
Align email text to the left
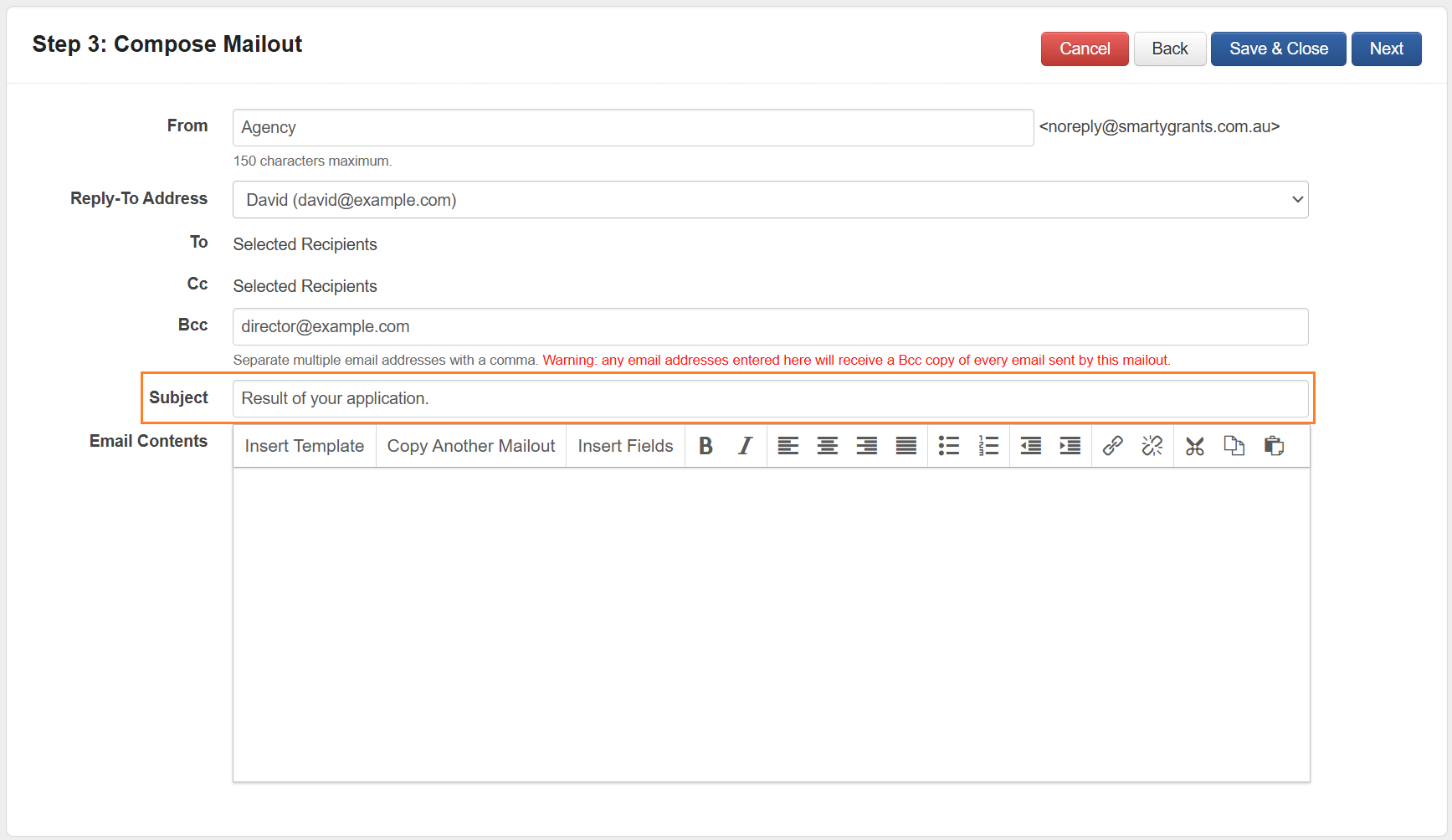(788, 446)
